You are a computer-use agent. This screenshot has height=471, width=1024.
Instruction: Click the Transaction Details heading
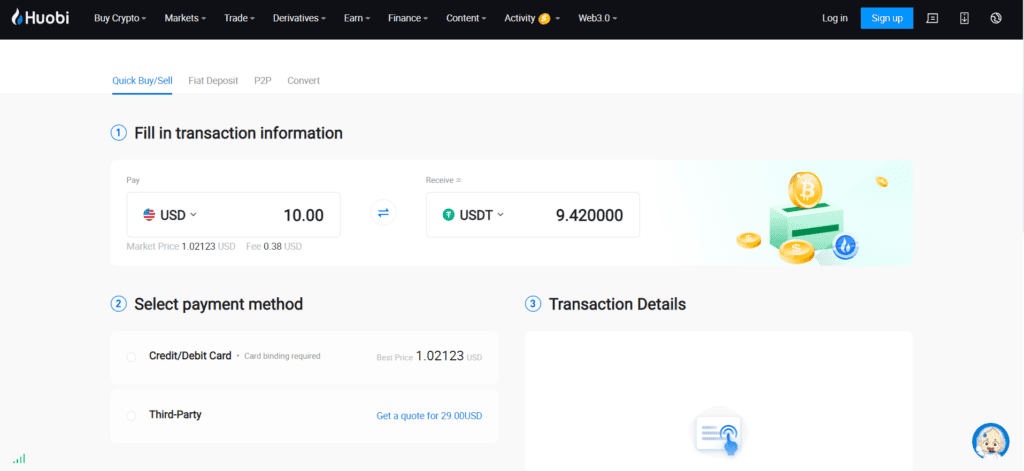(617, 304)
